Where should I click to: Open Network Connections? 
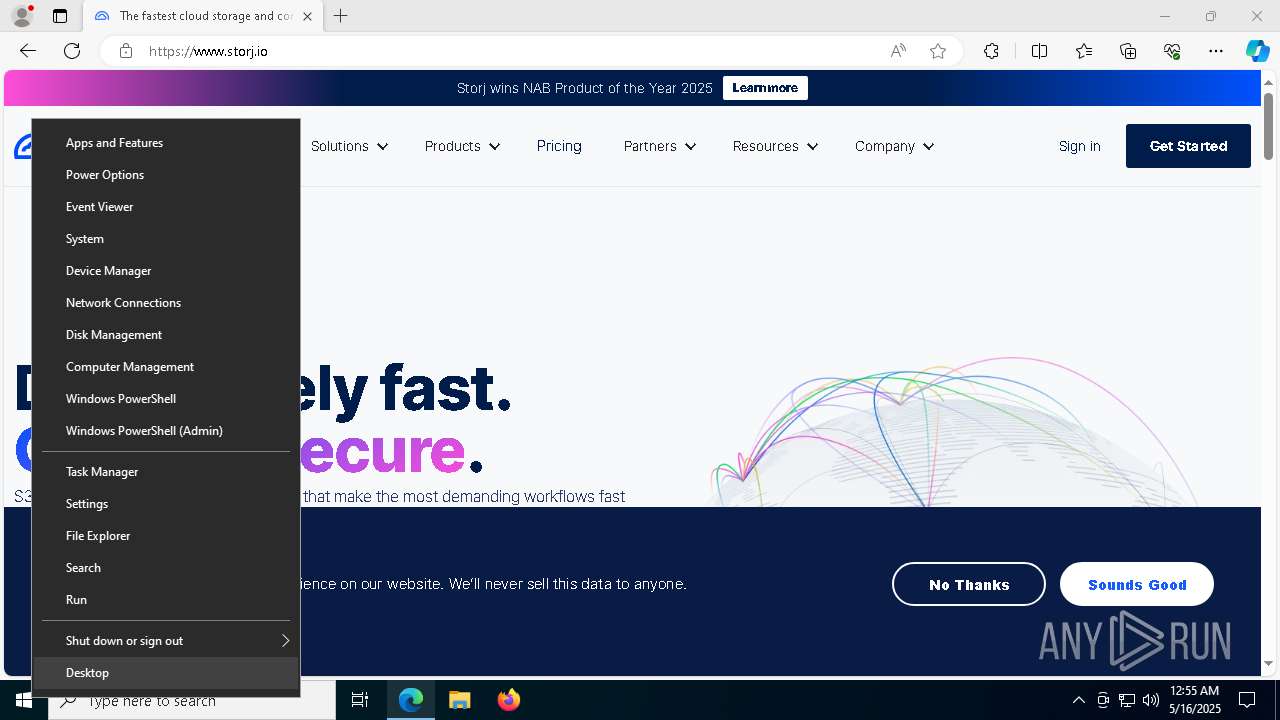(166, 303)
